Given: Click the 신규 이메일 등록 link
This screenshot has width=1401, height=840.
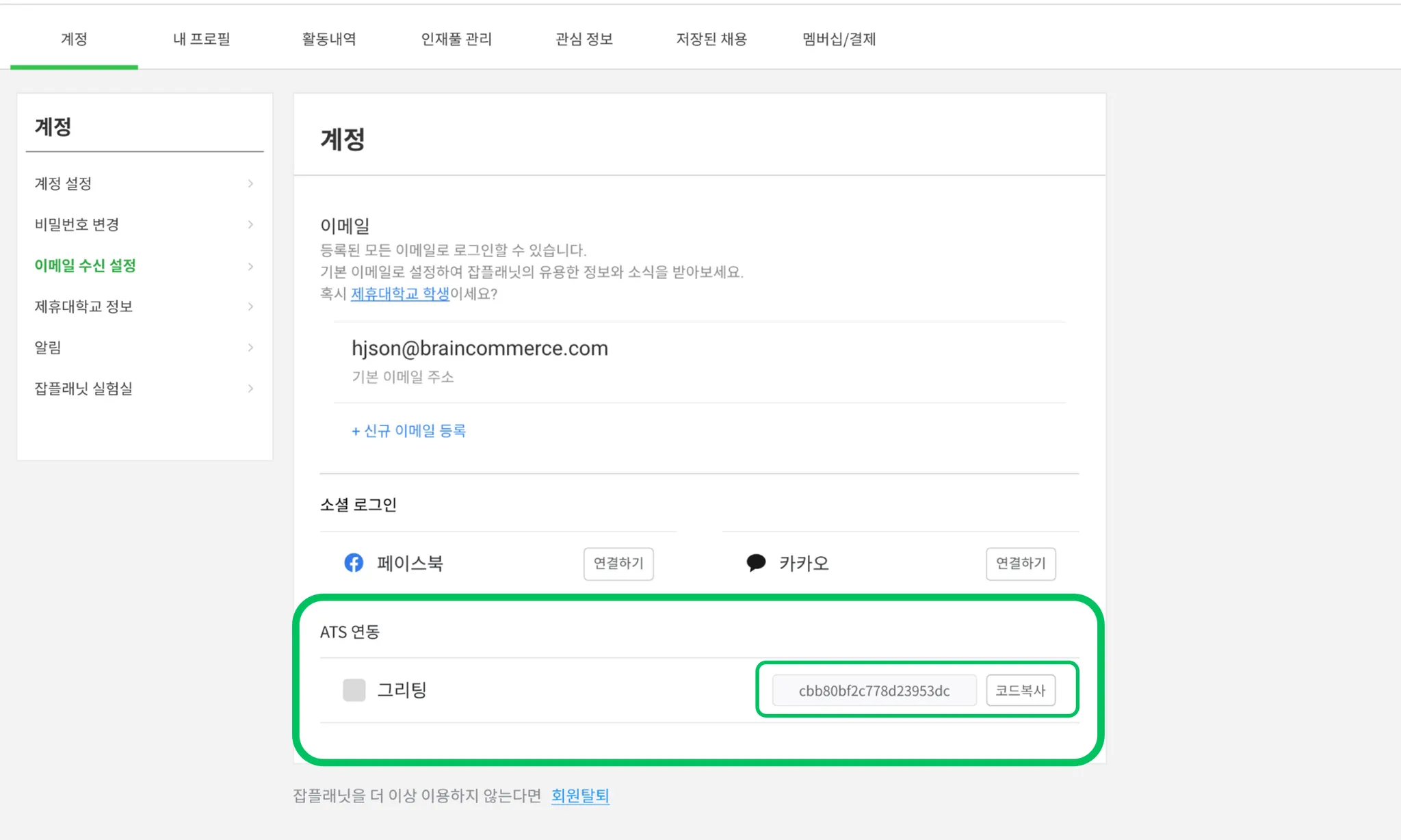Looking at the screenshot, I should coord(408,430).
